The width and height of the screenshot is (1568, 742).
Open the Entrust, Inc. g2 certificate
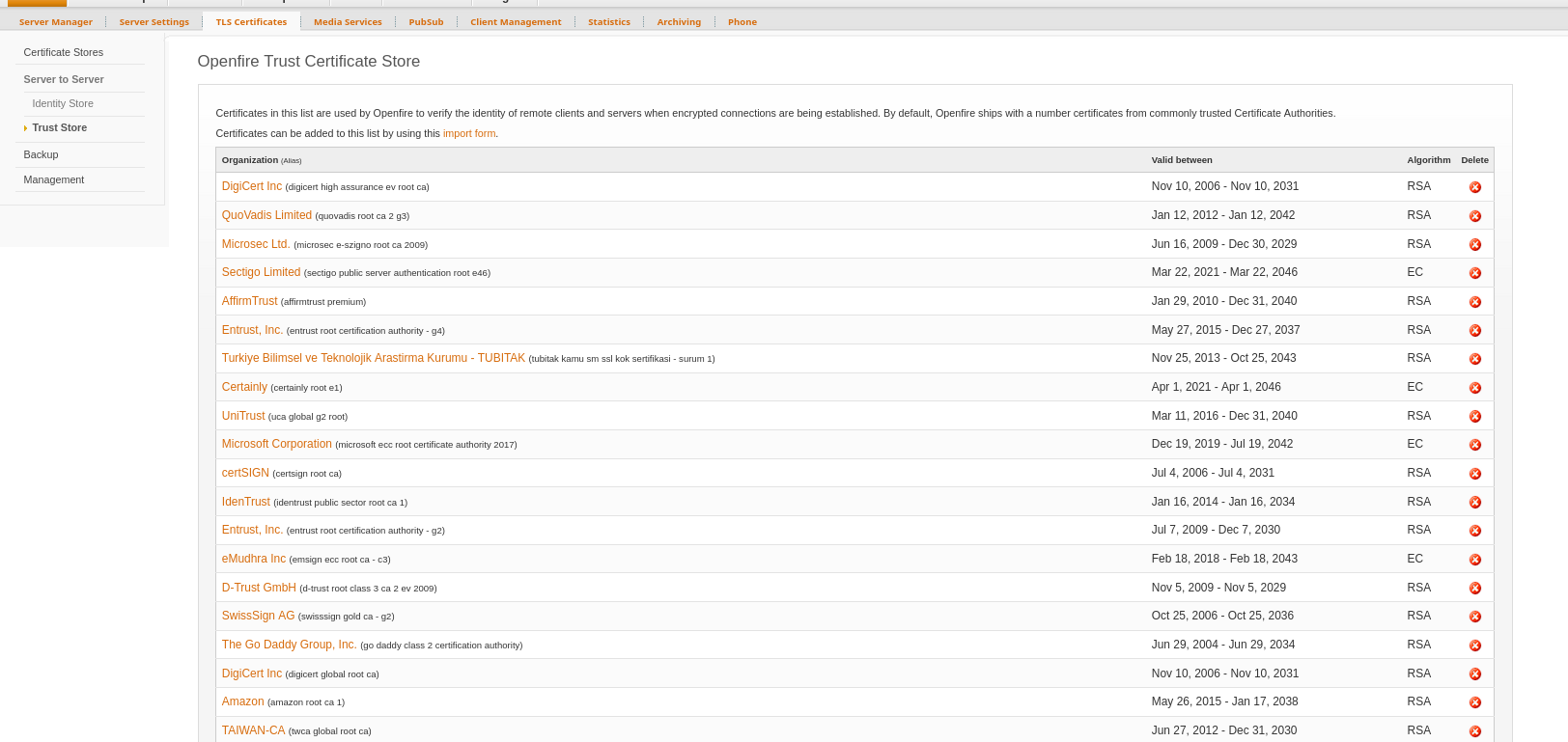tap(252, 530)
